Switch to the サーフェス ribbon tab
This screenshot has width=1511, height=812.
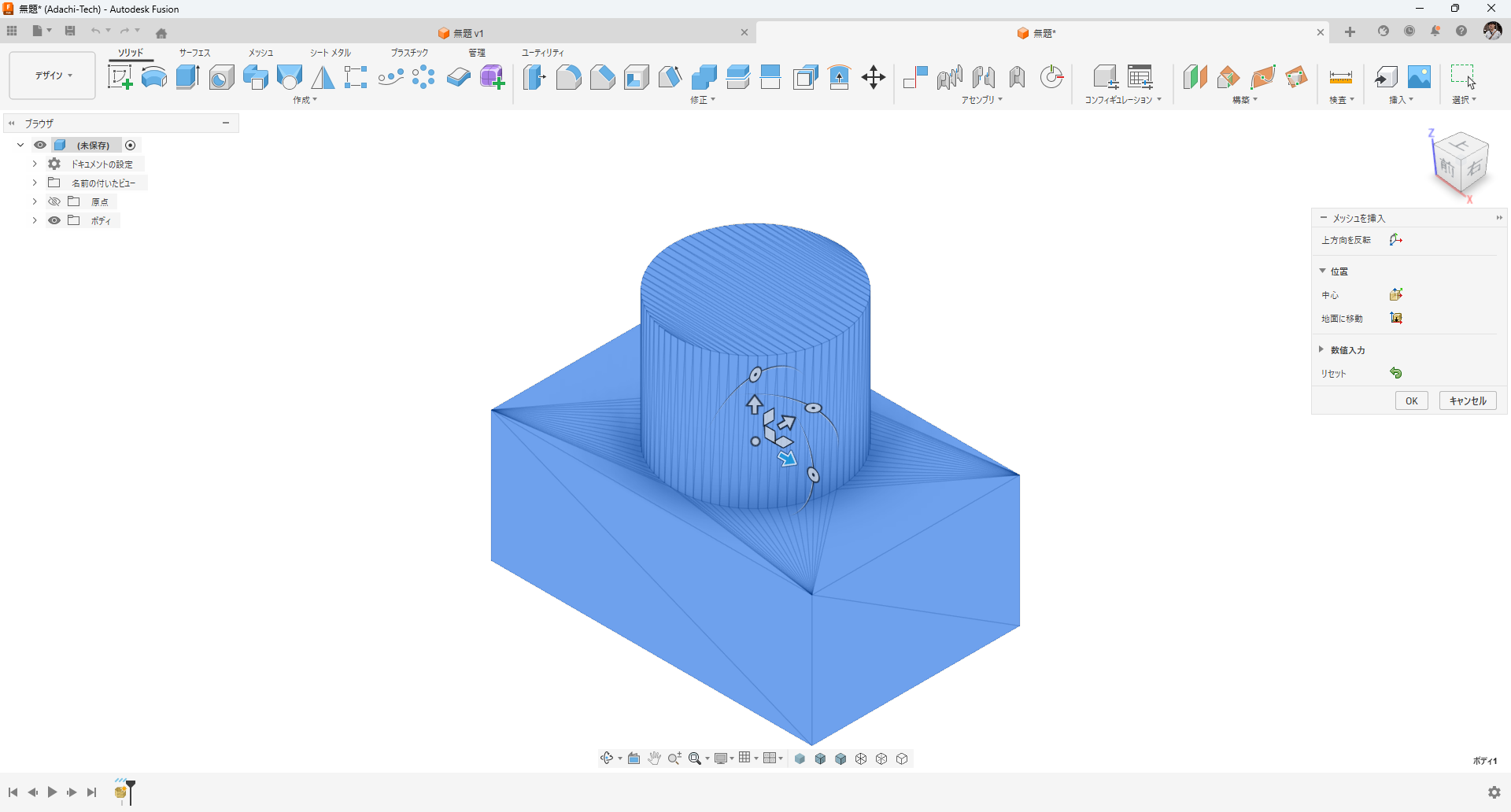point(195,53)
